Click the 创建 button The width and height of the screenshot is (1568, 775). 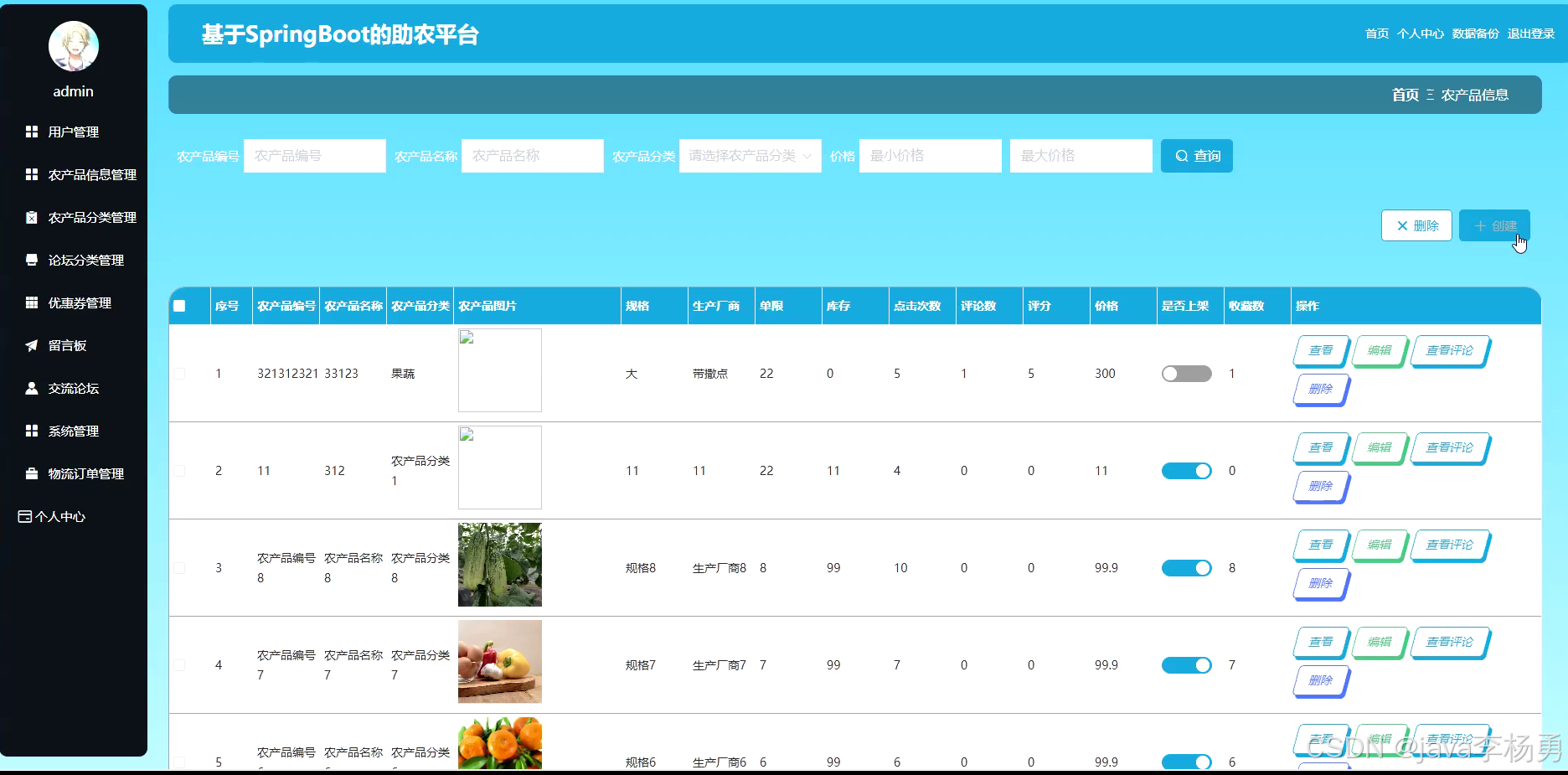click(x=1495, y=225)
